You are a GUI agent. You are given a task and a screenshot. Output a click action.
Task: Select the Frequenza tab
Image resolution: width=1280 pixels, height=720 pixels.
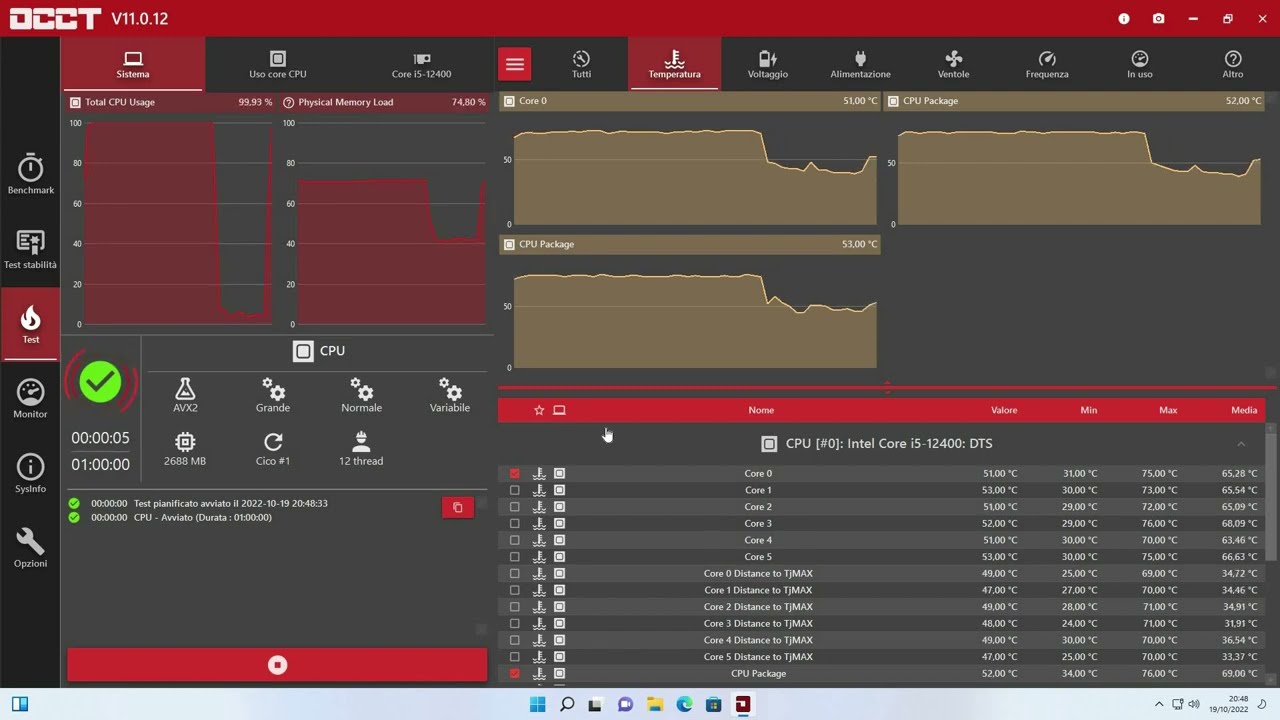pos(1047,64)
